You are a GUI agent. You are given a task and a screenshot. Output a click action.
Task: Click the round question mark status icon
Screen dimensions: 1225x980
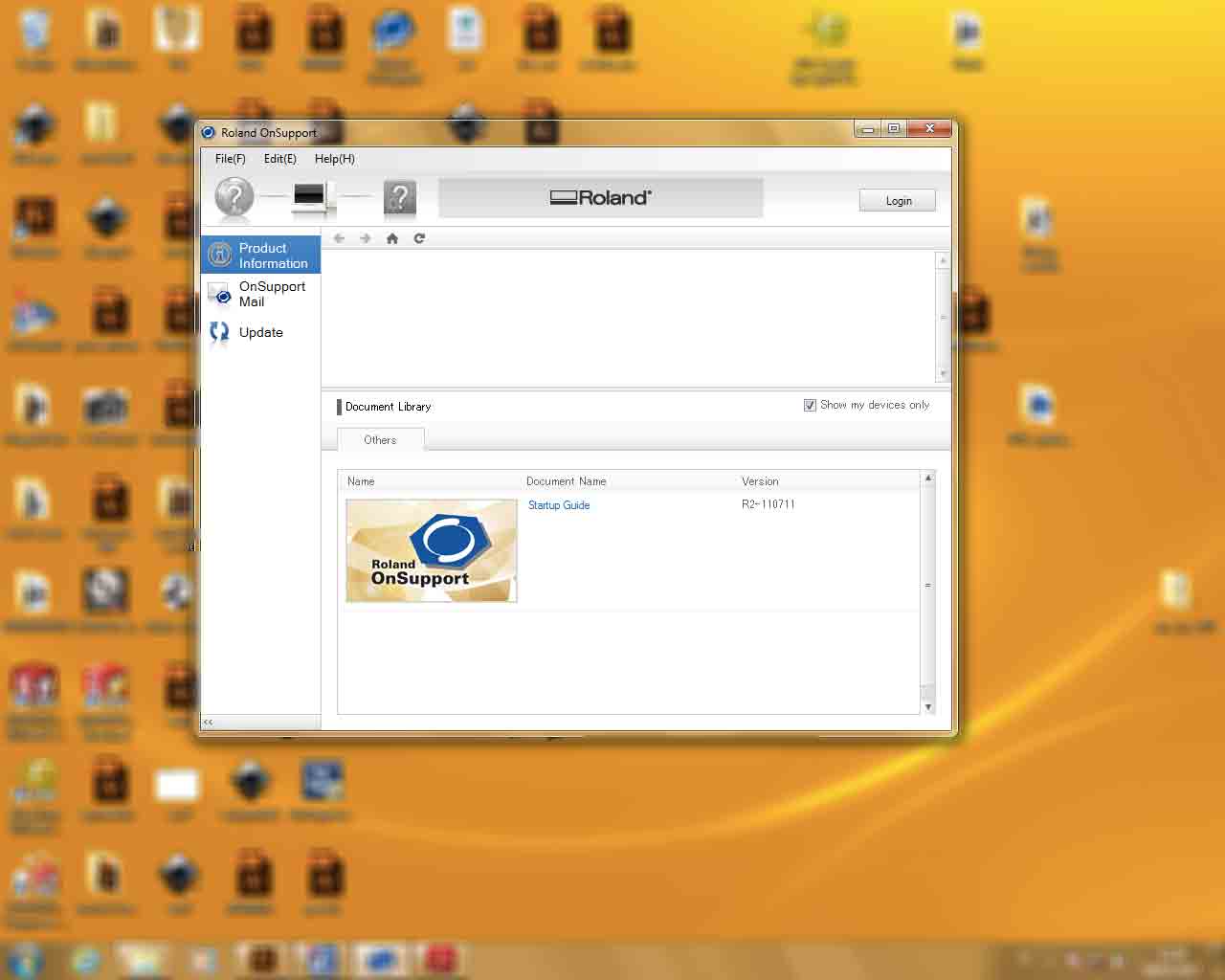pyautogui.click(x=234, y=197)
